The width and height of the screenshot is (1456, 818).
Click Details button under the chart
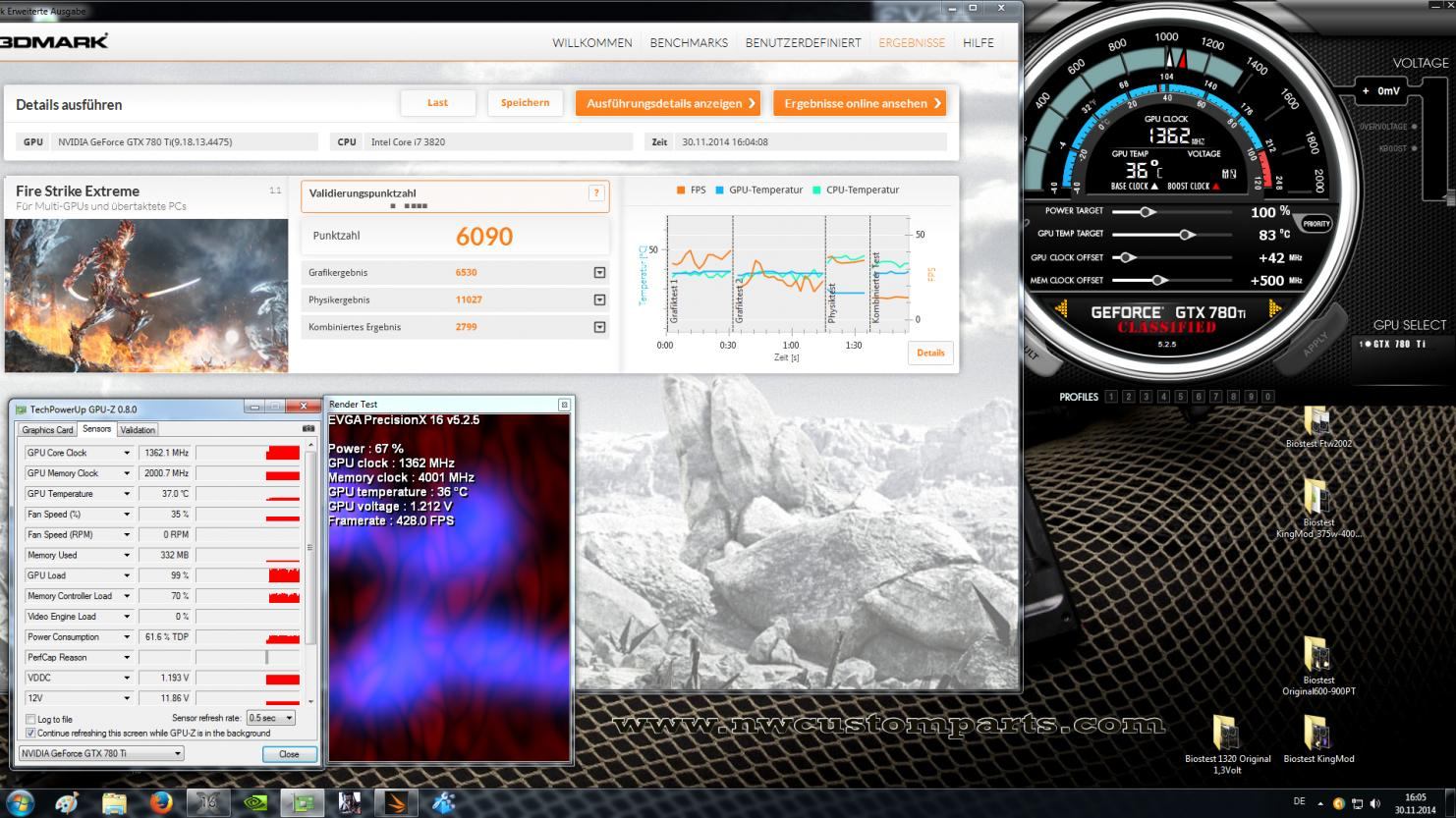click(x=930, y=353)
